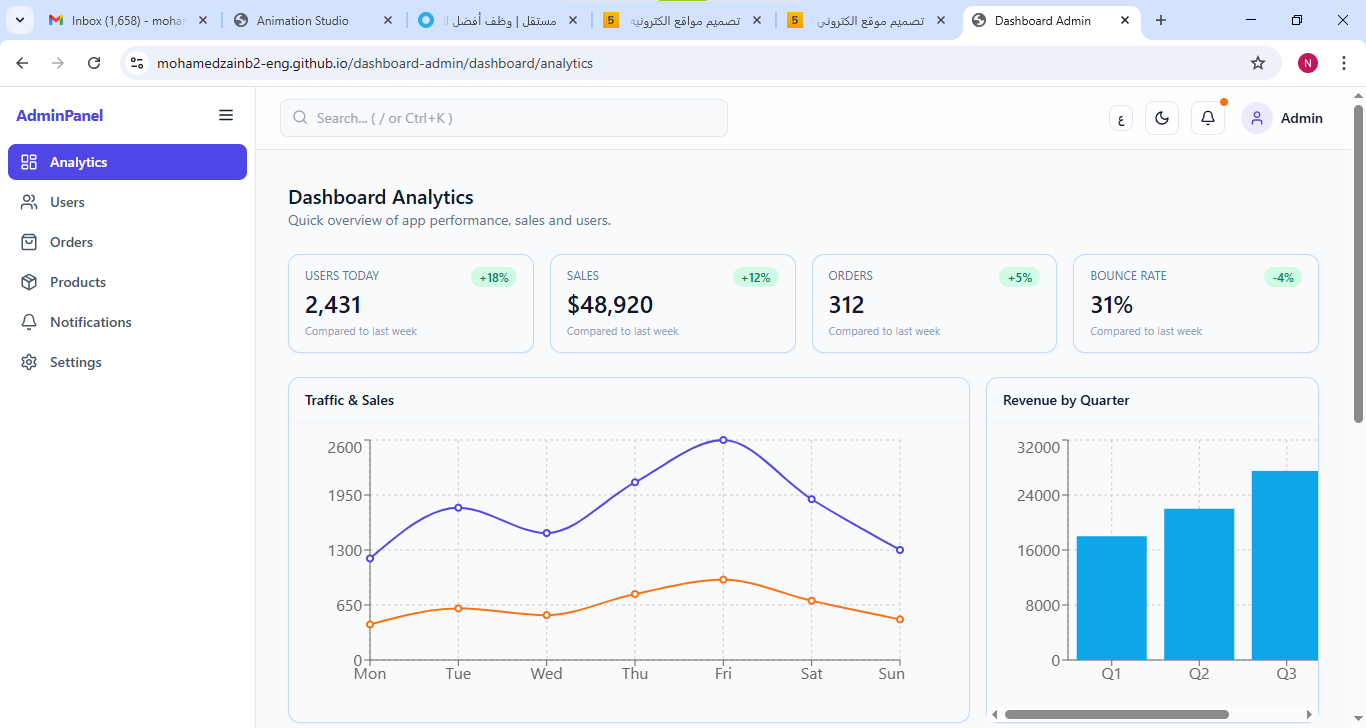Open Orders from the sidebar icon

click(29, 242)
